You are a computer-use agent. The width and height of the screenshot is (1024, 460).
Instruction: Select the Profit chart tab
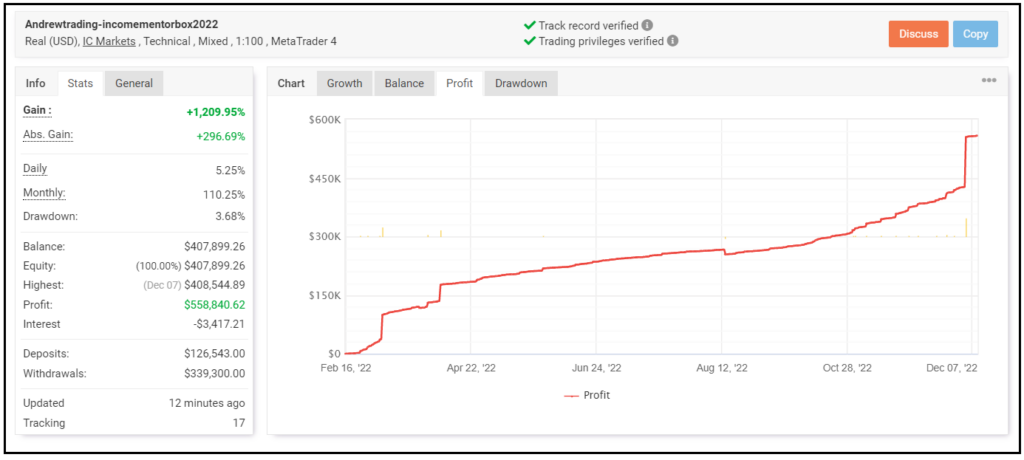pyautogui.click(x=459, y=83)
